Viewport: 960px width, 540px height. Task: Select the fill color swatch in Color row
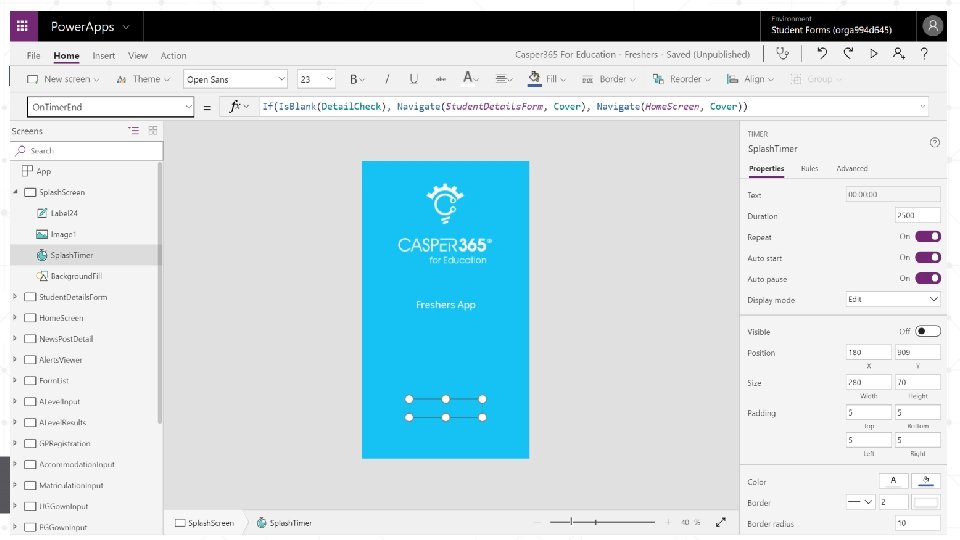click(926, 481)
